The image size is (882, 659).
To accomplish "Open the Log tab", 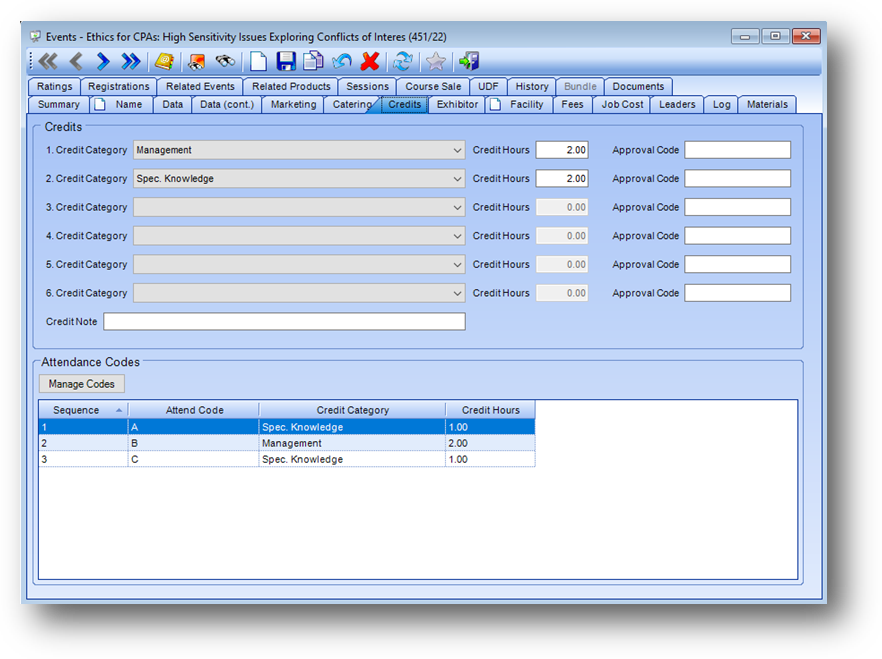I will pos(721,105).
